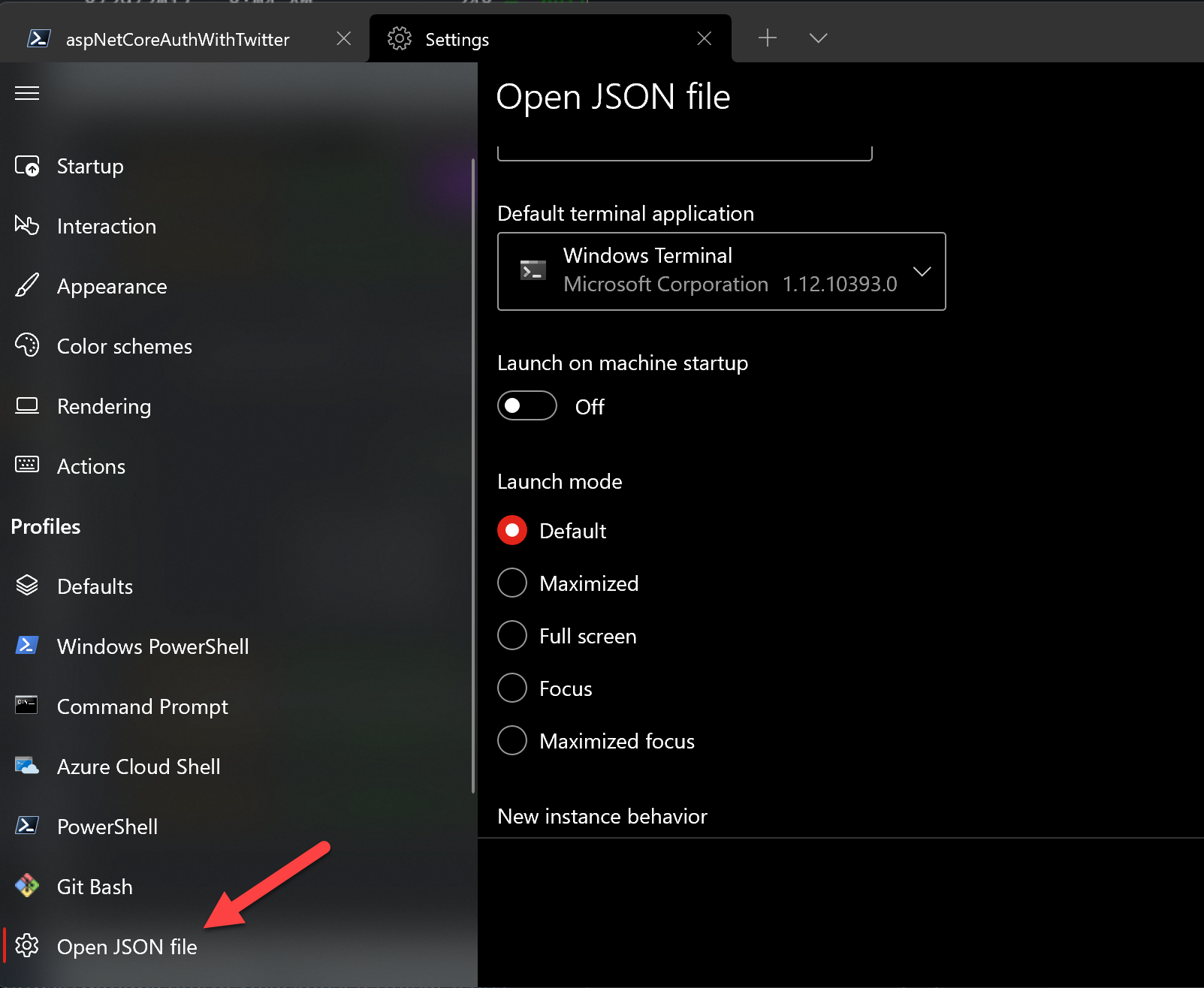
Task: Open the Color schemes palette icon
Action: pyautogui.click(x=26, y=346)
